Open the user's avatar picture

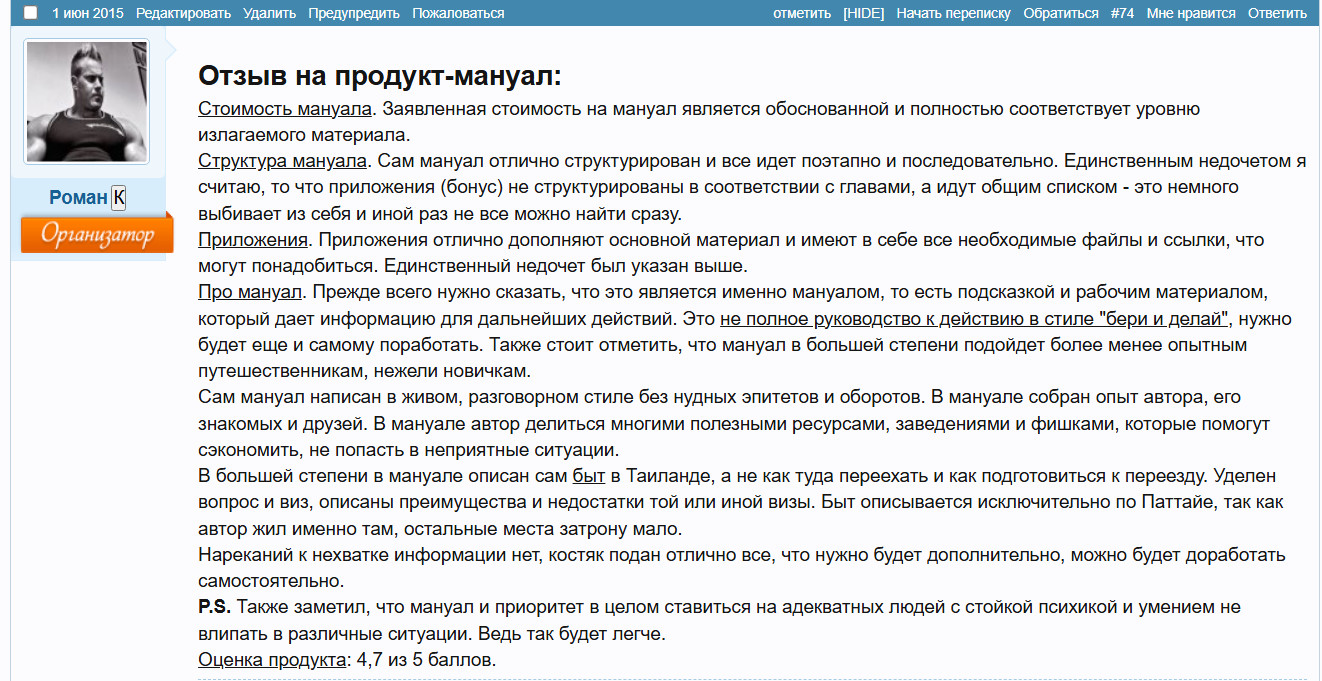[86, 101]
